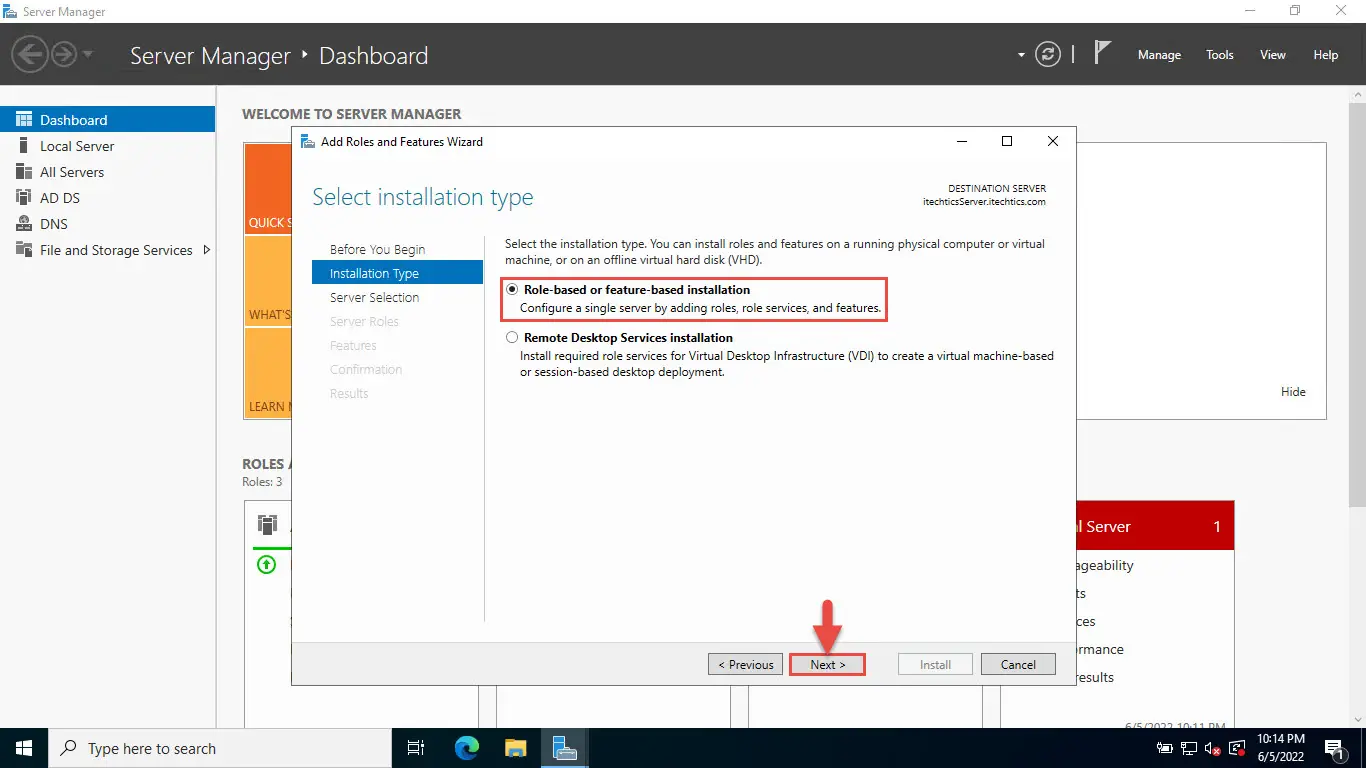Viewport: 1366px width, 768px height.
Task: Go to Before You Begin step
Action: 377,249
